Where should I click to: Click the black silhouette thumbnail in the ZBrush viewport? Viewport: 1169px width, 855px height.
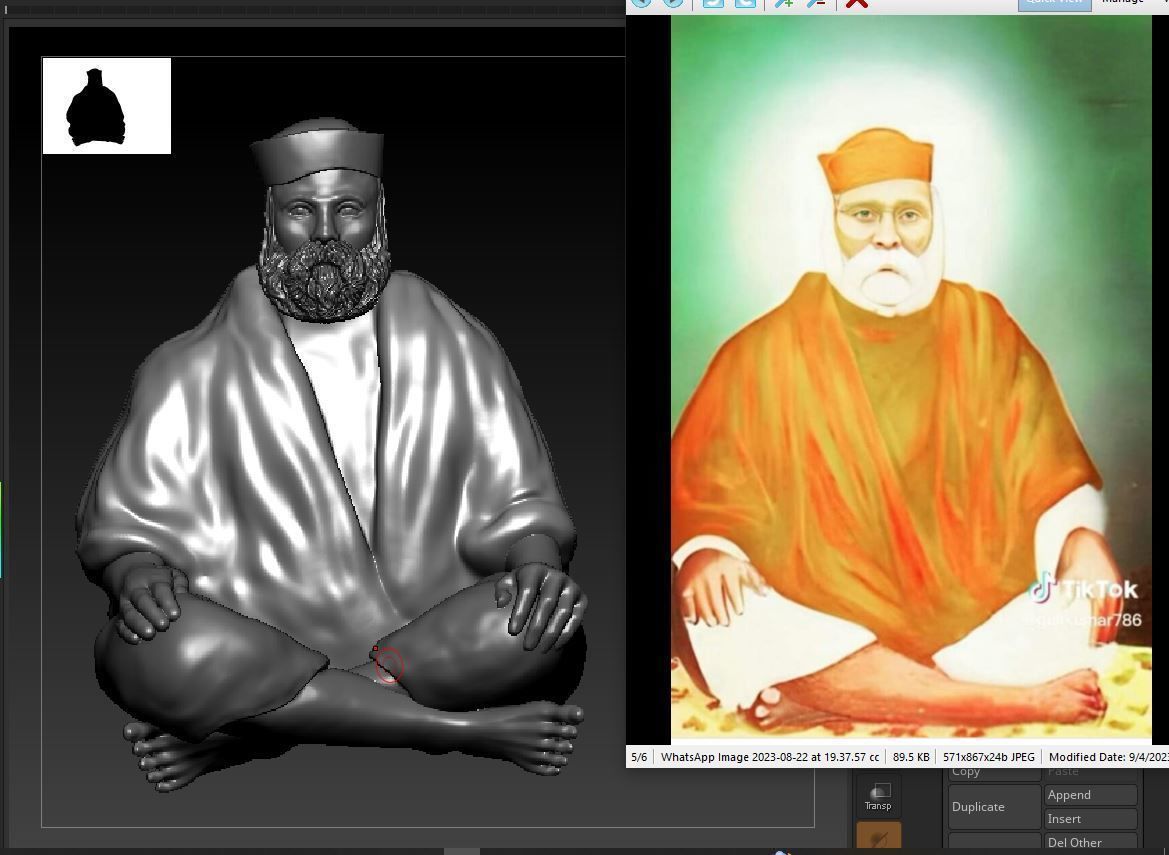[107, 106]
